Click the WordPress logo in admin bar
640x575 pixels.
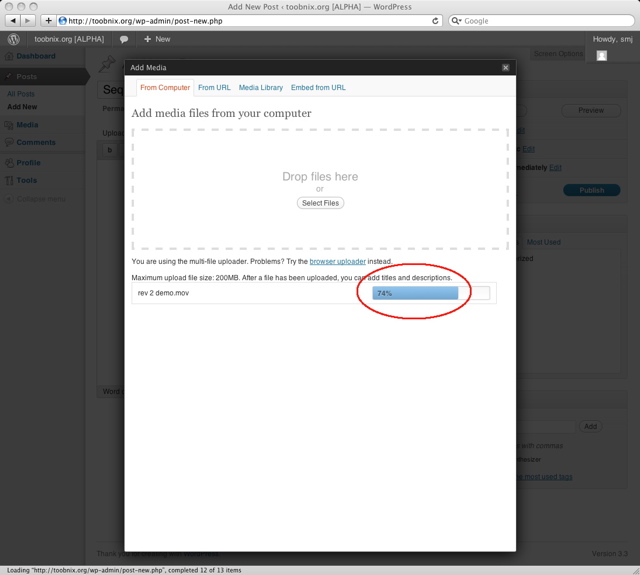(13, 39)
